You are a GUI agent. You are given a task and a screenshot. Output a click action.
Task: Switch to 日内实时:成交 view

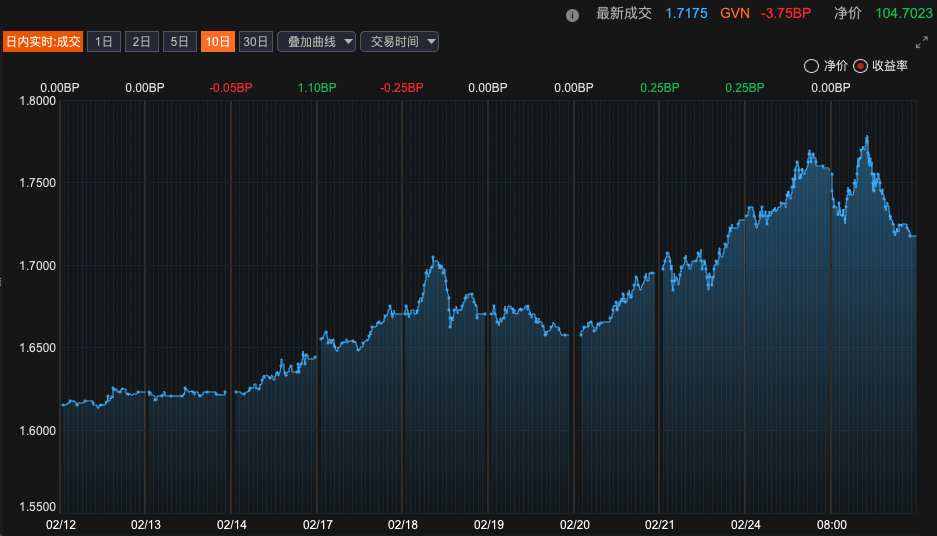click(42, 41)
